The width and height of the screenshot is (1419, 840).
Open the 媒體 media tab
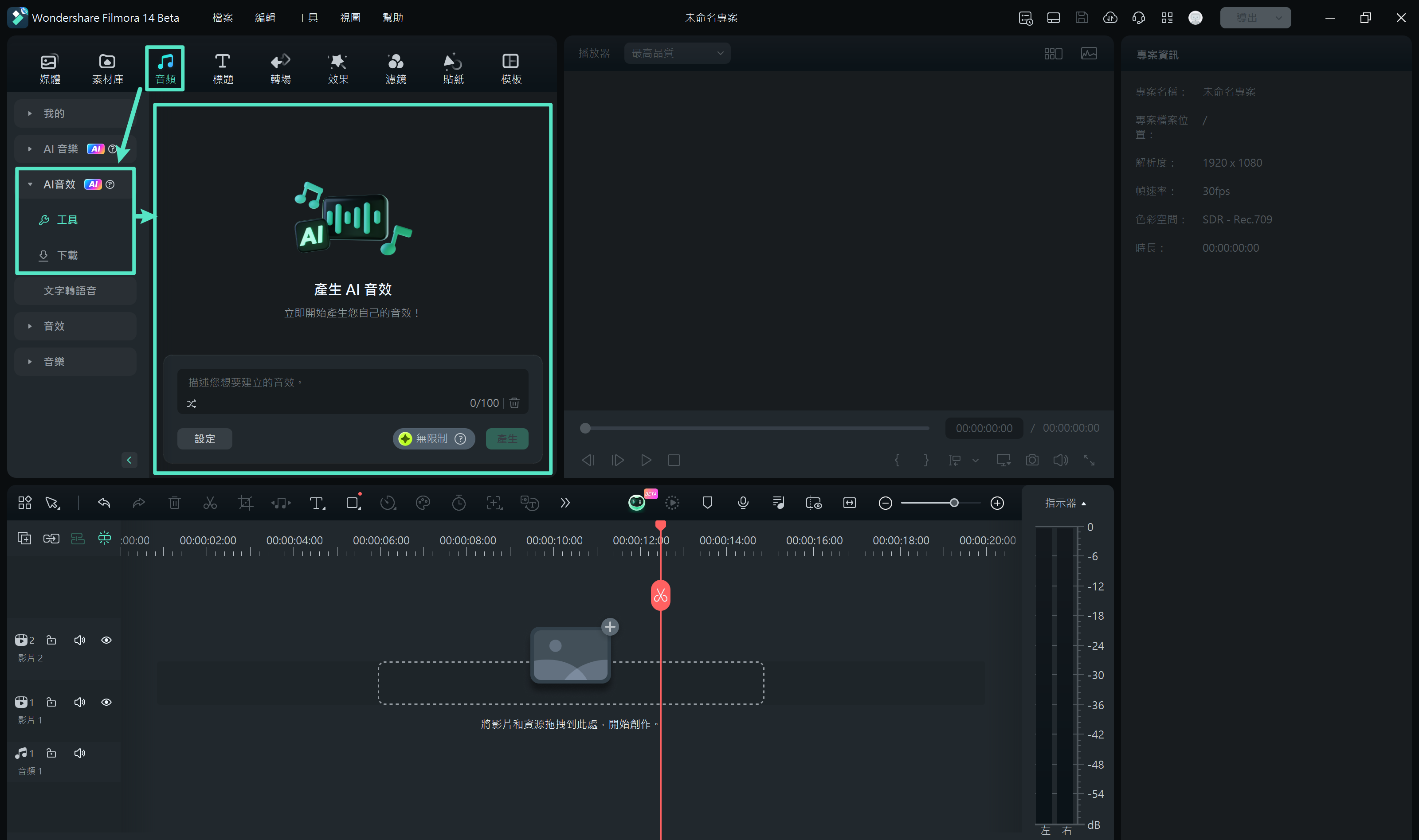[50, 69]
